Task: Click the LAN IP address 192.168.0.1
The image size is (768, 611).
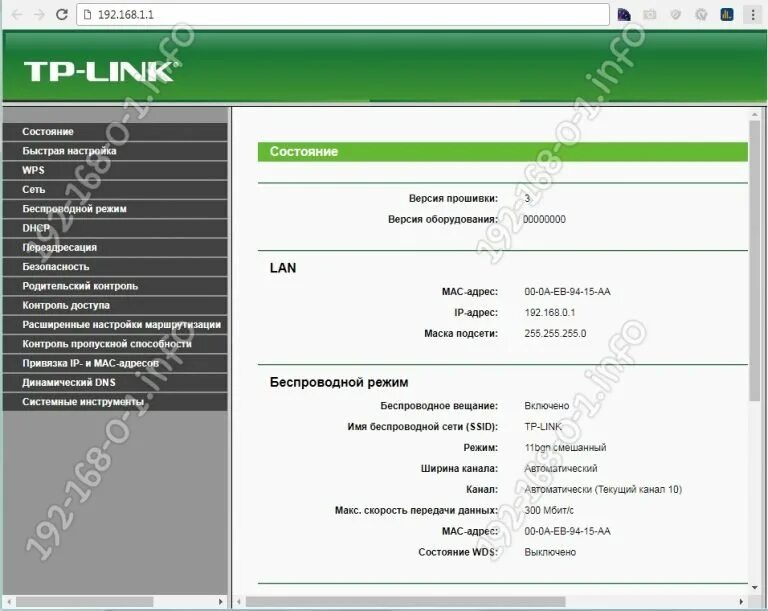Action: point(550,313)
